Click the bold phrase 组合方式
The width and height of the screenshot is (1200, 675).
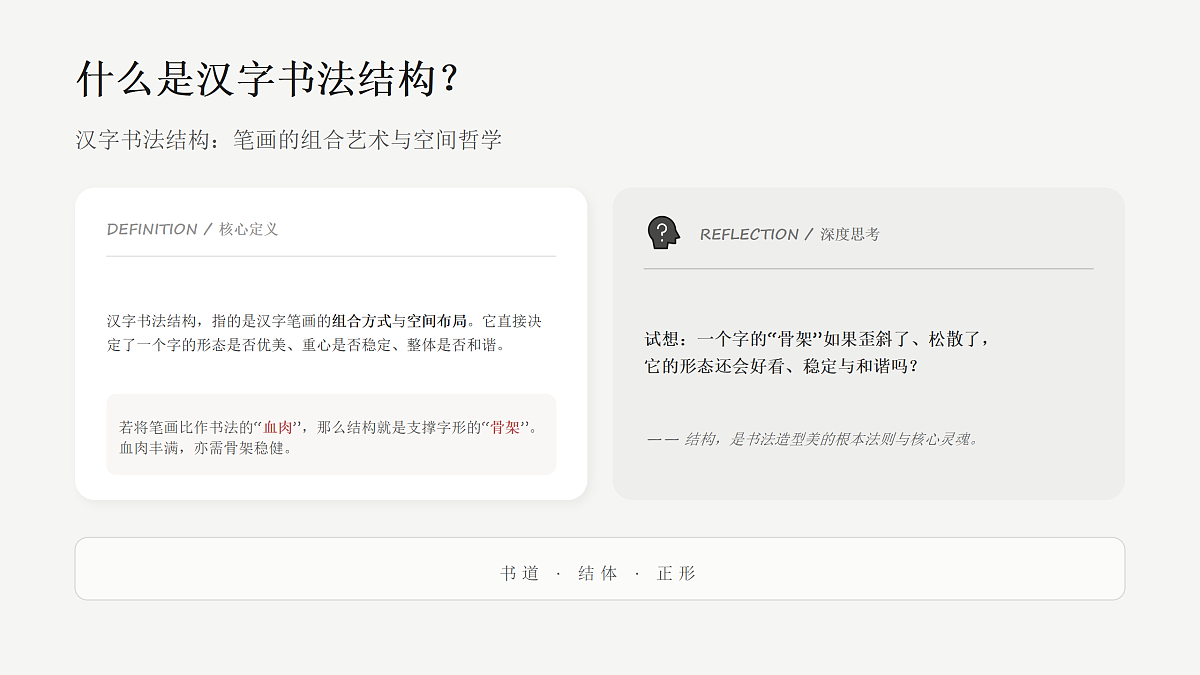(361, 321)
